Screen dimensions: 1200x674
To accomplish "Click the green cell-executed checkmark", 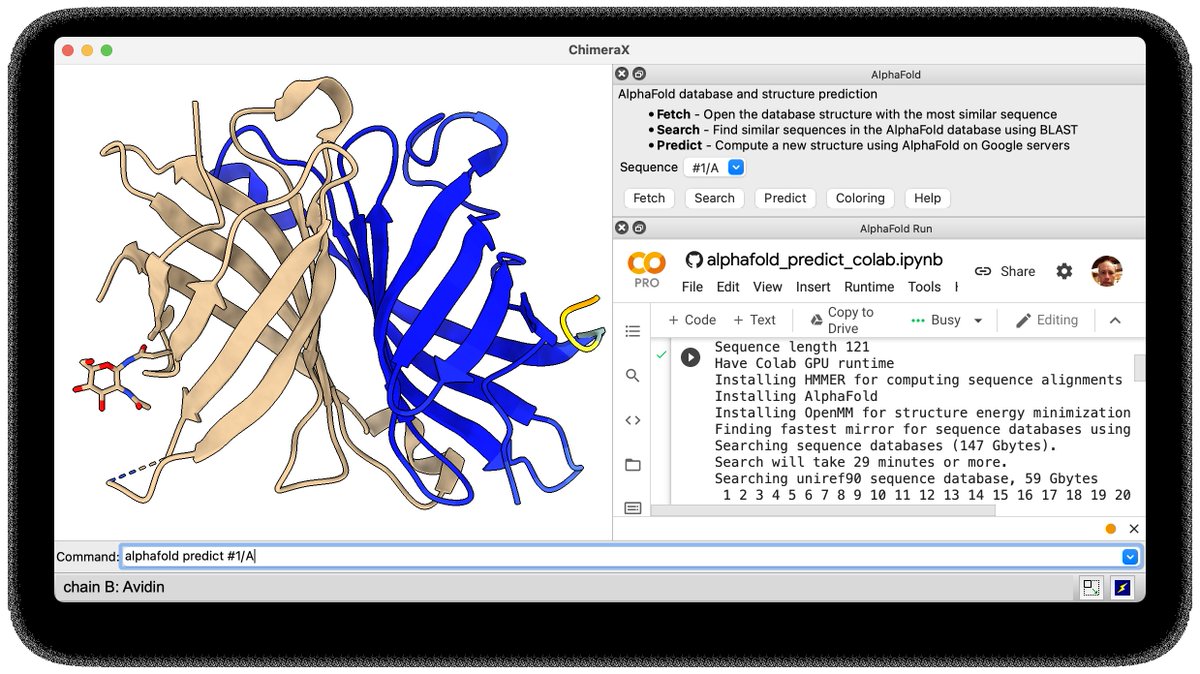I will 661,355.
